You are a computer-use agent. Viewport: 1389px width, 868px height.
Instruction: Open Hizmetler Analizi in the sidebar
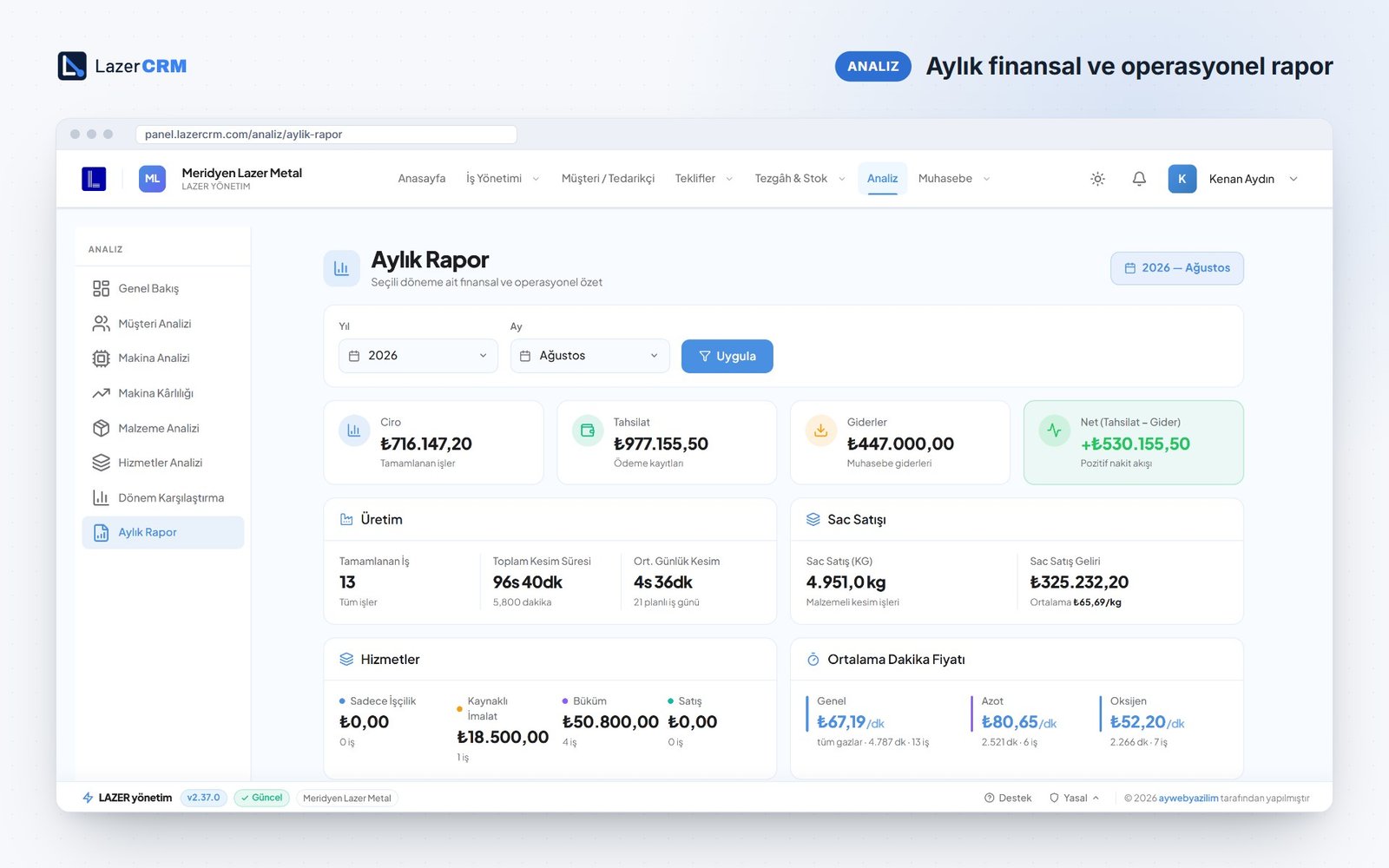(163, 463)
